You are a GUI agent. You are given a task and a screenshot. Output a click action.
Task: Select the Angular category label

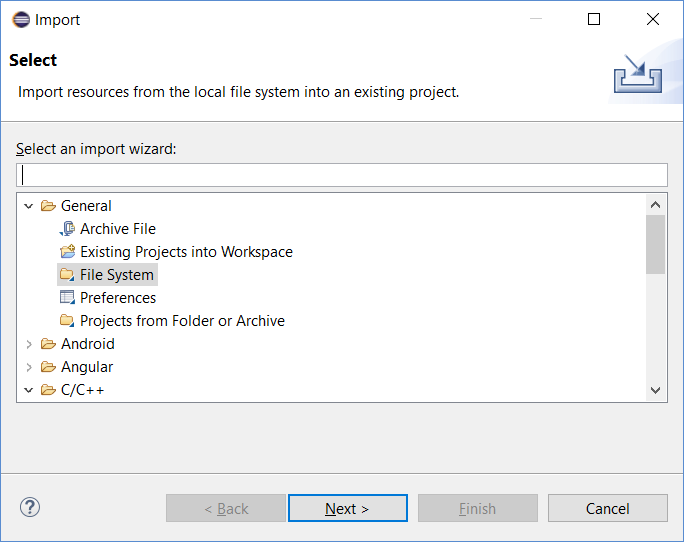pyautogui.click(x=87, y=367)
